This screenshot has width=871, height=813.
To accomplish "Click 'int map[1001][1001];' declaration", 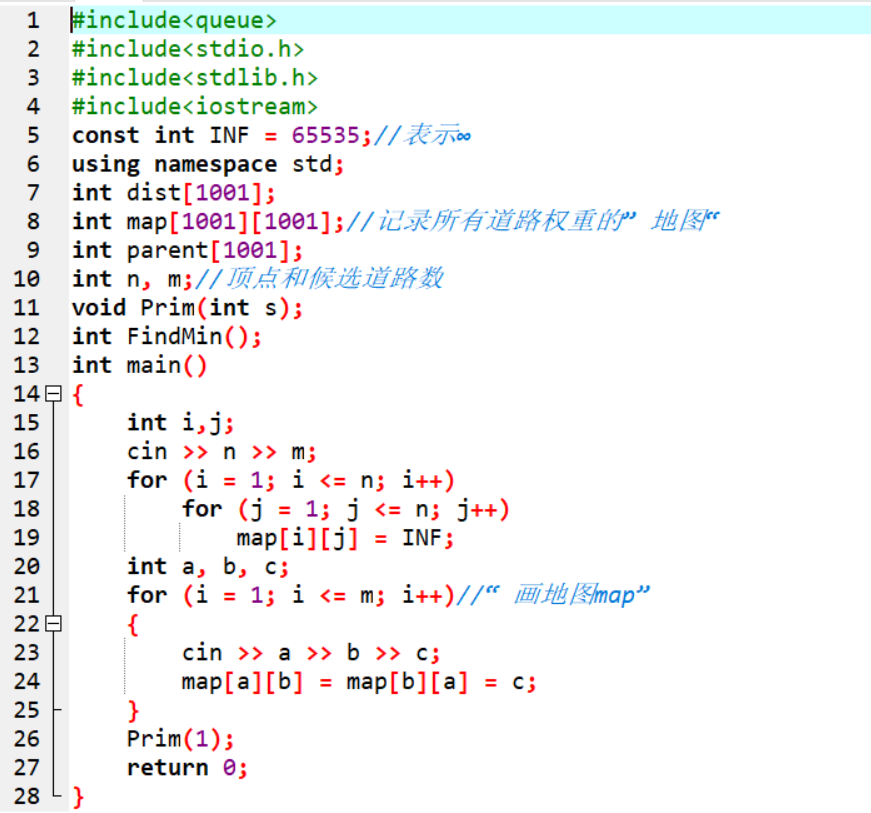I will (208, 222).
